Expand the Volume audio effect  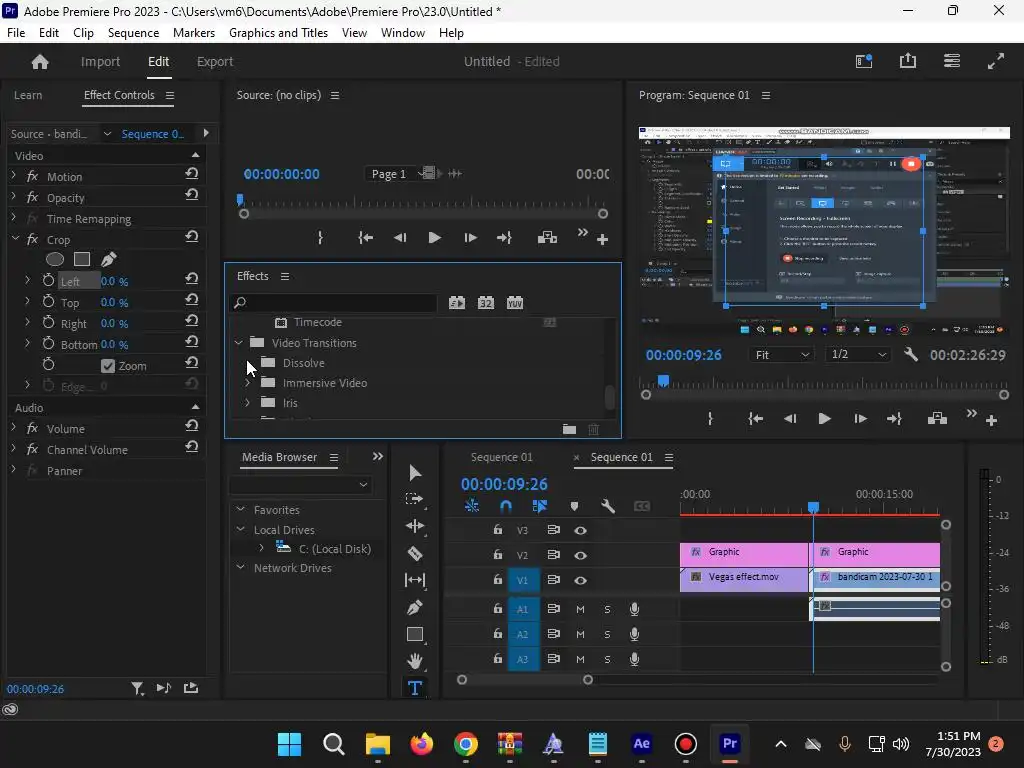pos(14,428)
